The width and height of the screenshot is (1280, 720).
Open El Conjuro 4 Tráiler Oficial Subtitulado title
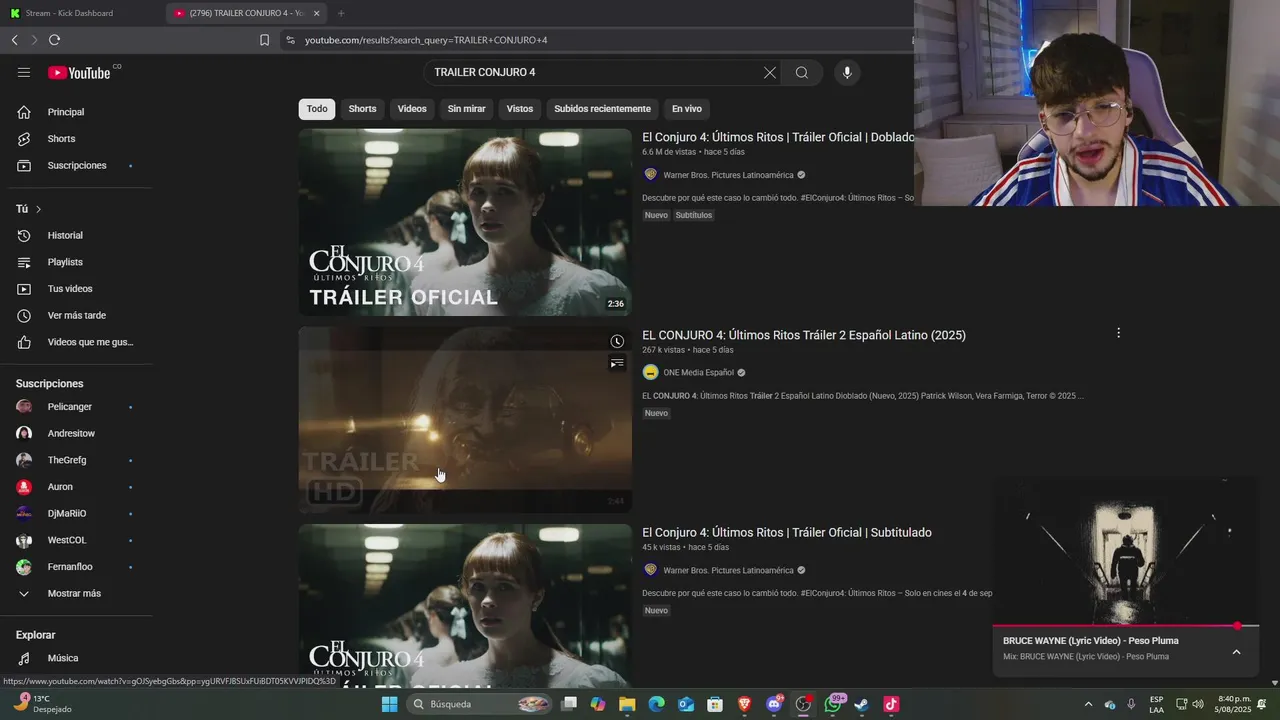787,532
